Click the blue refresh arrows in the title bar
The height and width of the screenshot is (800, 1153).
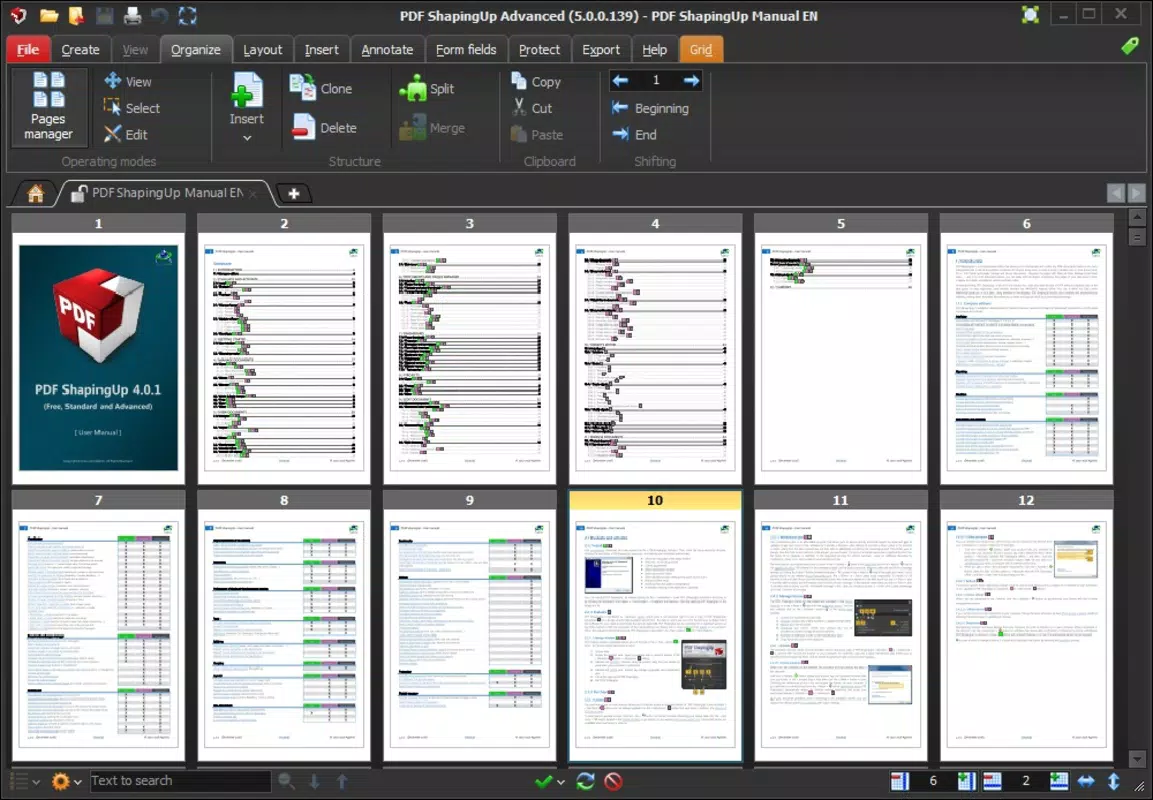tap(188, 15)
